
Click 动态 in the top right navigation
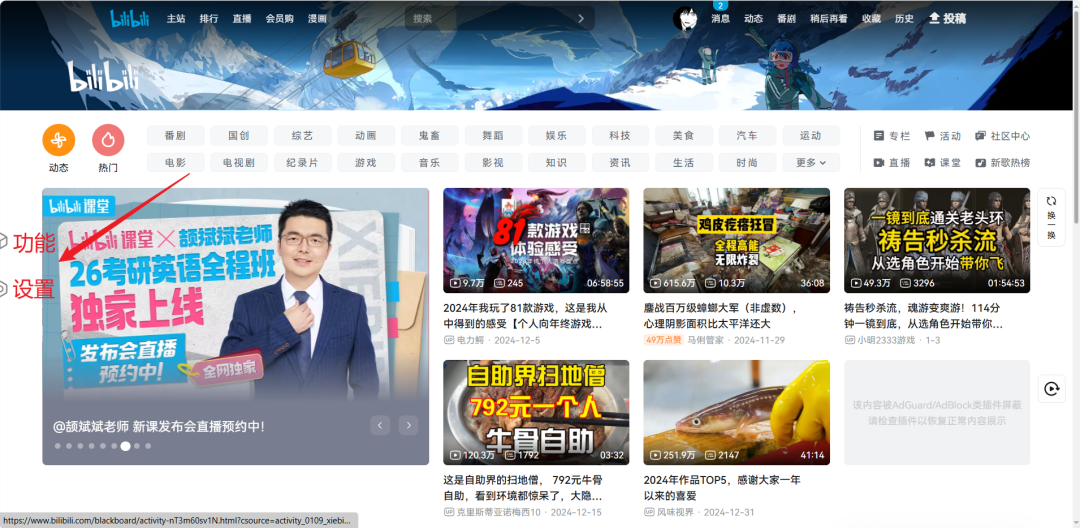754,19
